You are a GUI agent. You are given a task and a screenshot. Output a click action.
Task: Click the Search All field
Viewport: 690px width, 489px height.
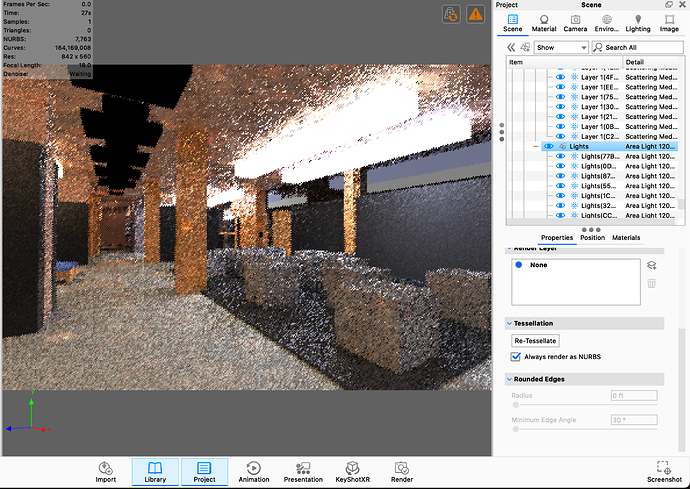[637, 47]
